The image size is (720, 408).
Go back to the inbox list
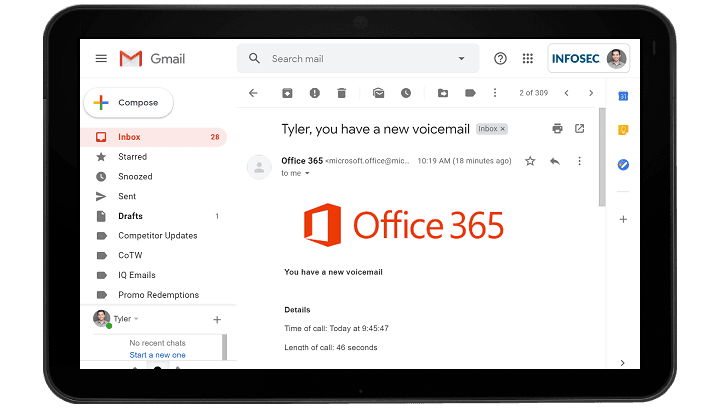(253, 93)
